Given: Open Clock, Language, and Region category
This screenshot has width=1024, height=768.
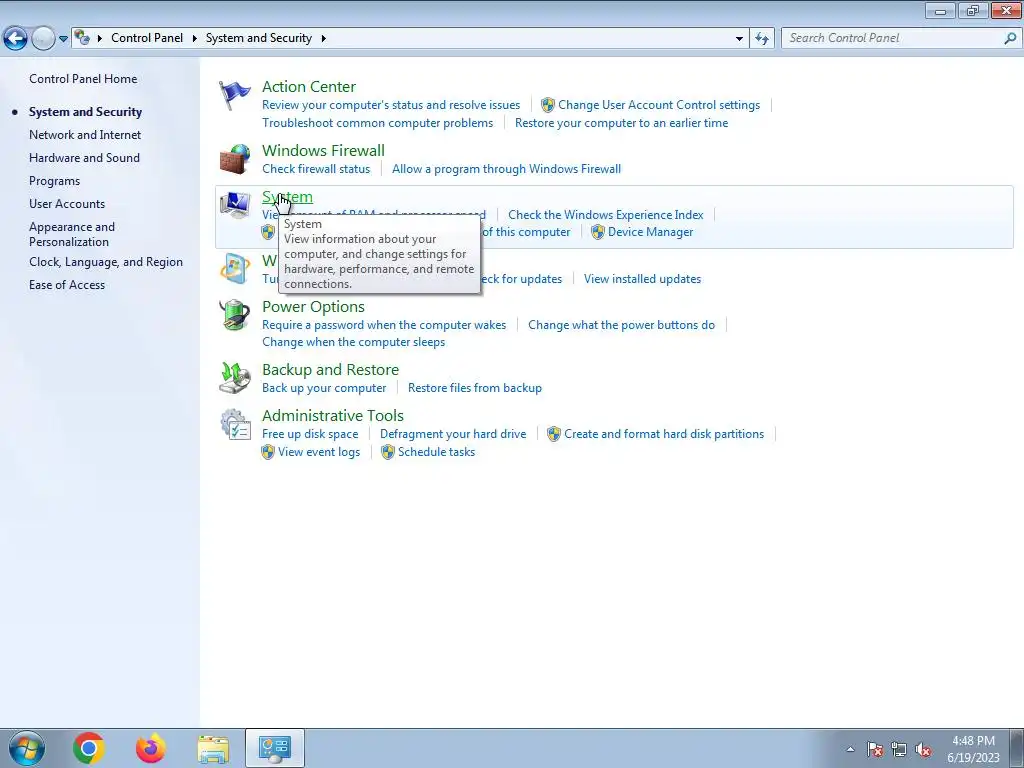Looking at the screenshot, I should coord(106,262).
